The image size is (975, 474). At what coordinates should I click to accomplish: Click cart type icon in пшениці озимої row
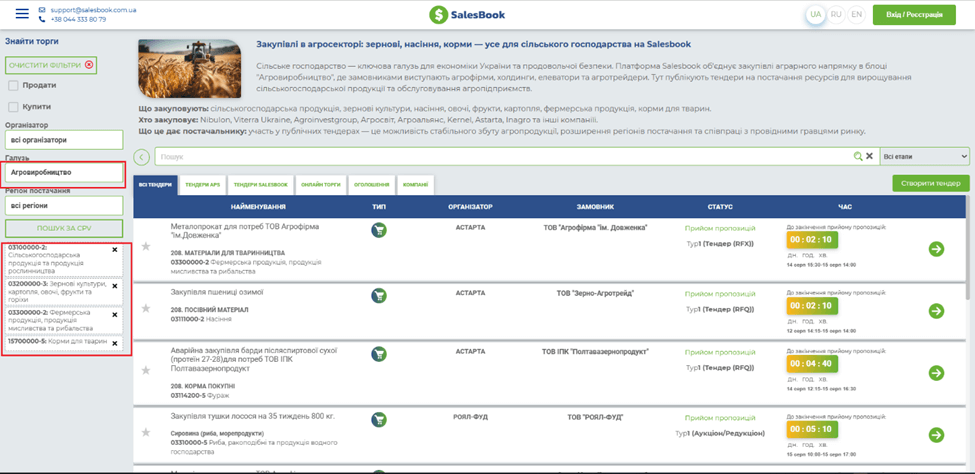379,295
